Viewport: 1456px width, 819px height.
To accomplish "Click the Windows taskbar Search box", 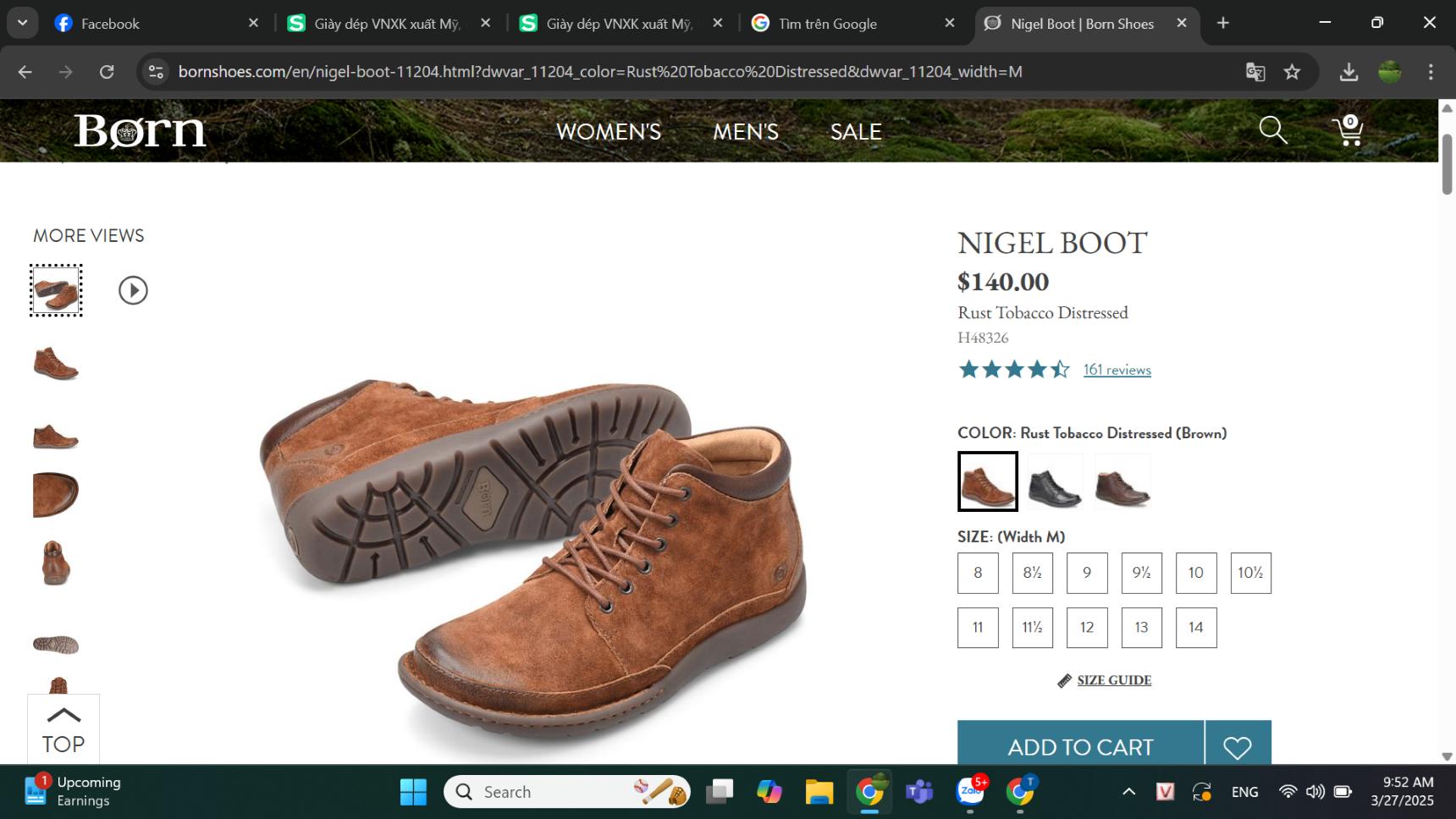I will (567, 792).
